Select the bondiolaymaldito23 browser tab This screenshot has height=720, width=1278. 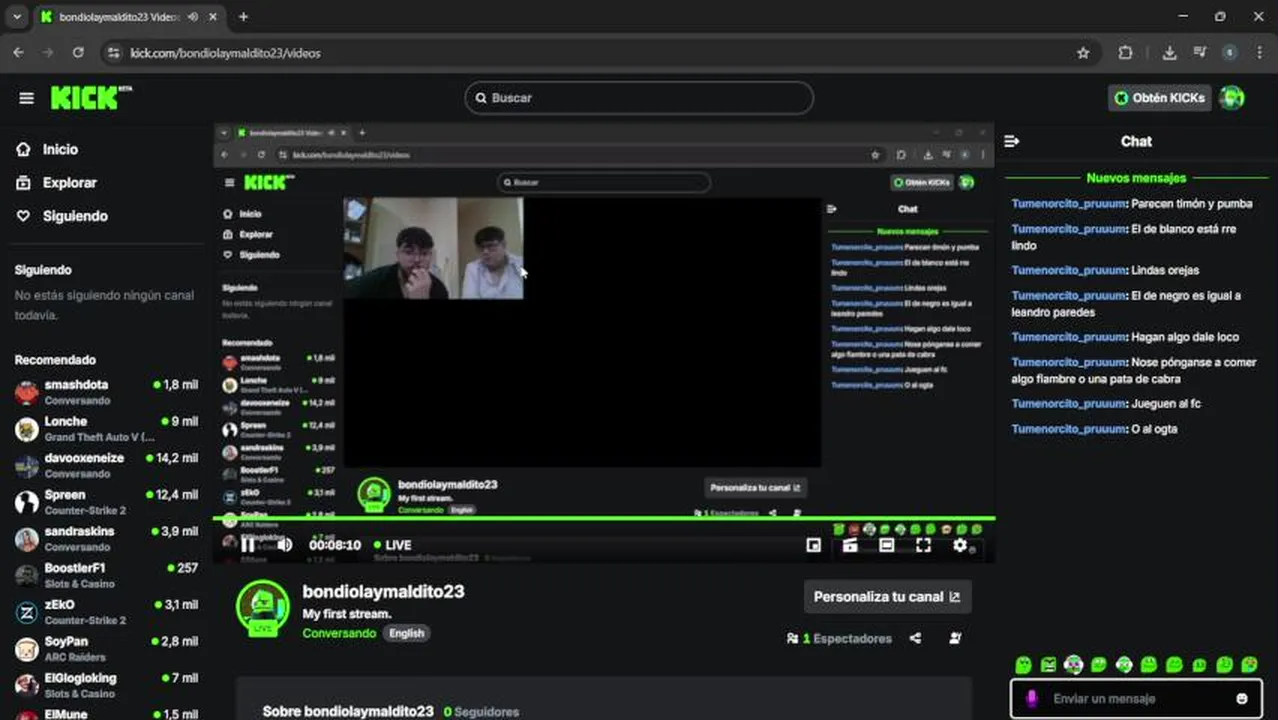click(127, 17)
